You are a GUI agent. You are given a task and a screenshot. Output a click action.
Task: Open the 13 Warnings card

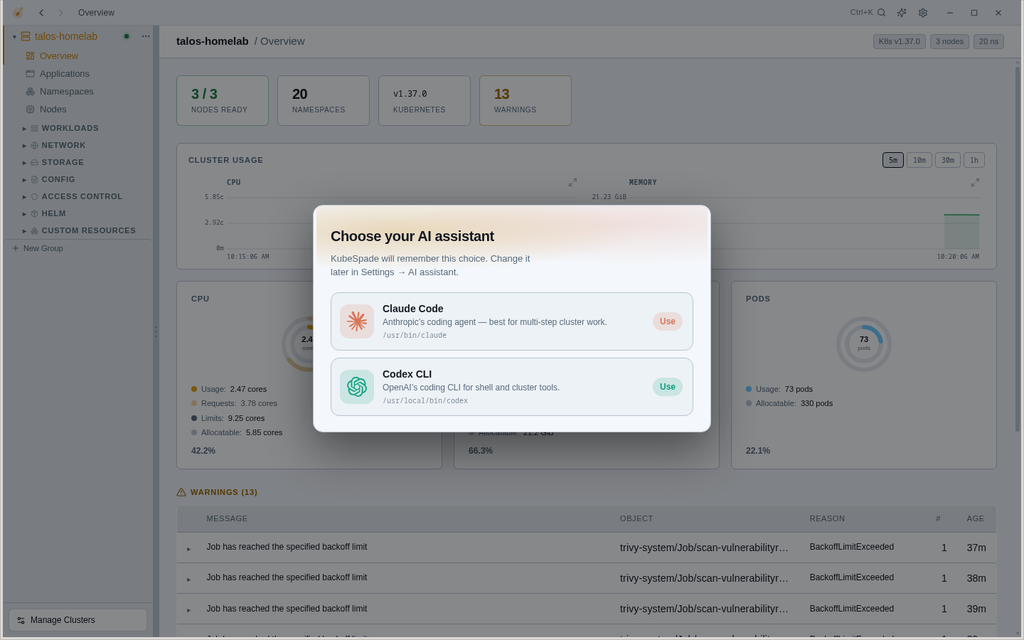click(x=525, y=101)
